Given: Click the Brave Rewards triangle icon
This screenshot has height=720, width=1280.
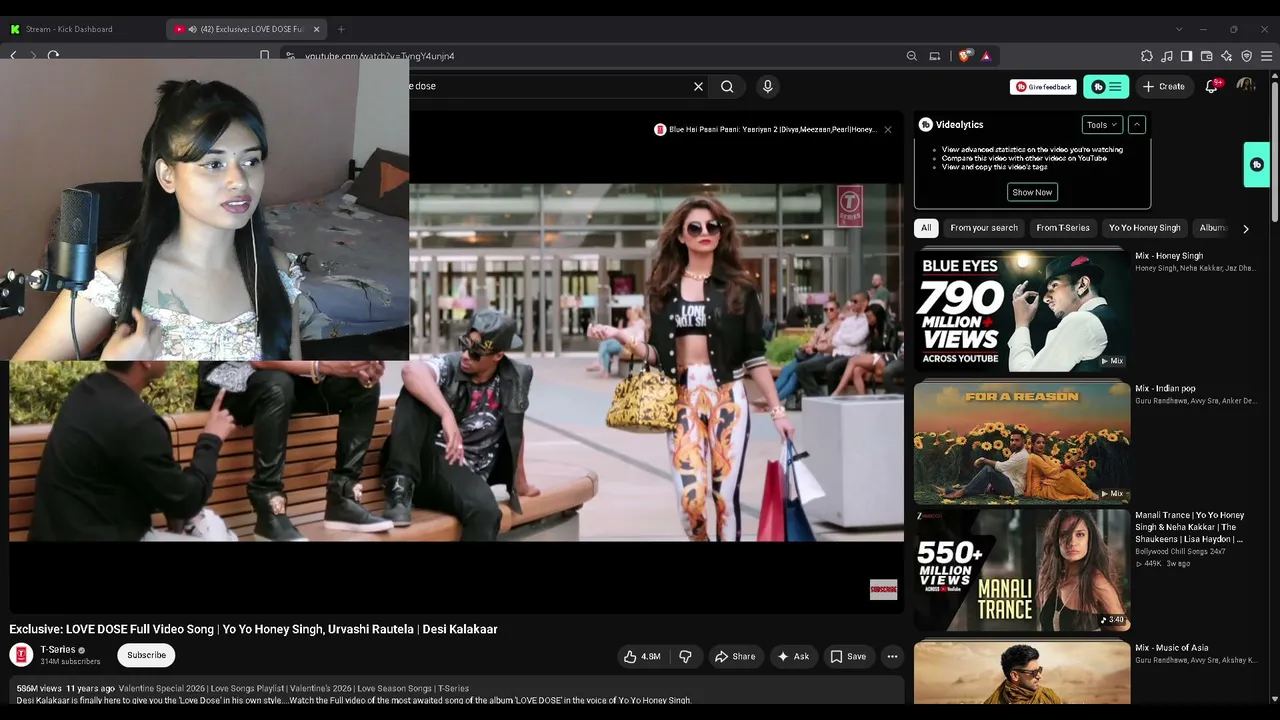Looking at the screenshot, I should coord(986,56).
